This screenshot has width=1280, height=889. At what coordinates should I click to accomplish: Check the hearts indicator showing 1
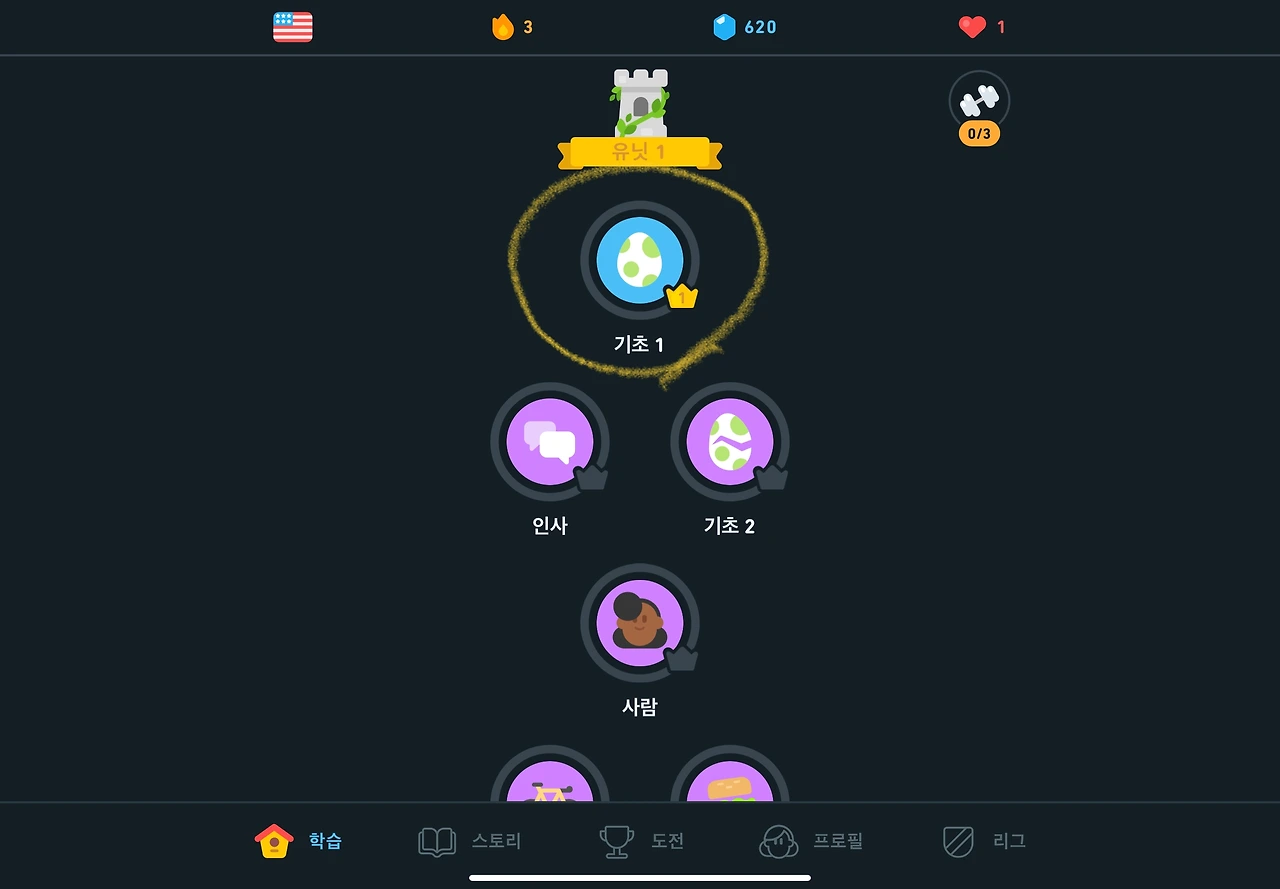pos(982,27)
